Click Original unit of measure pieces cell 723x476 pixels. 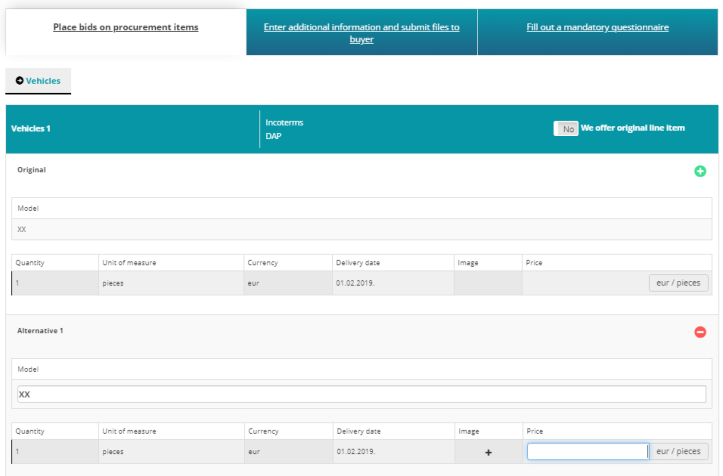(x=171, y=283)
